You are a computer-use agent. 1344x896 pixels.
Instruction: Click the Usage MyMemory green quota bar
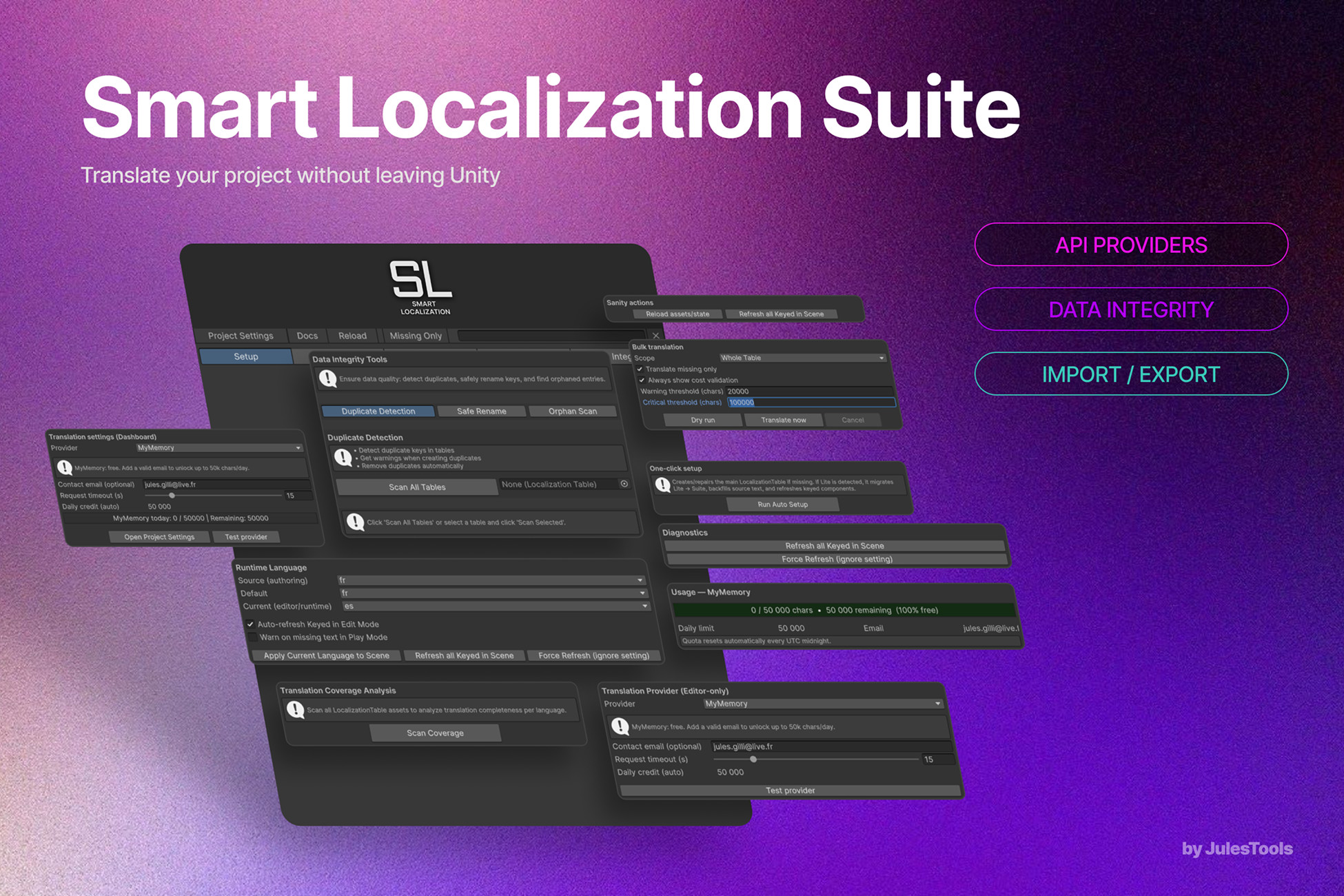click(844, 610)
